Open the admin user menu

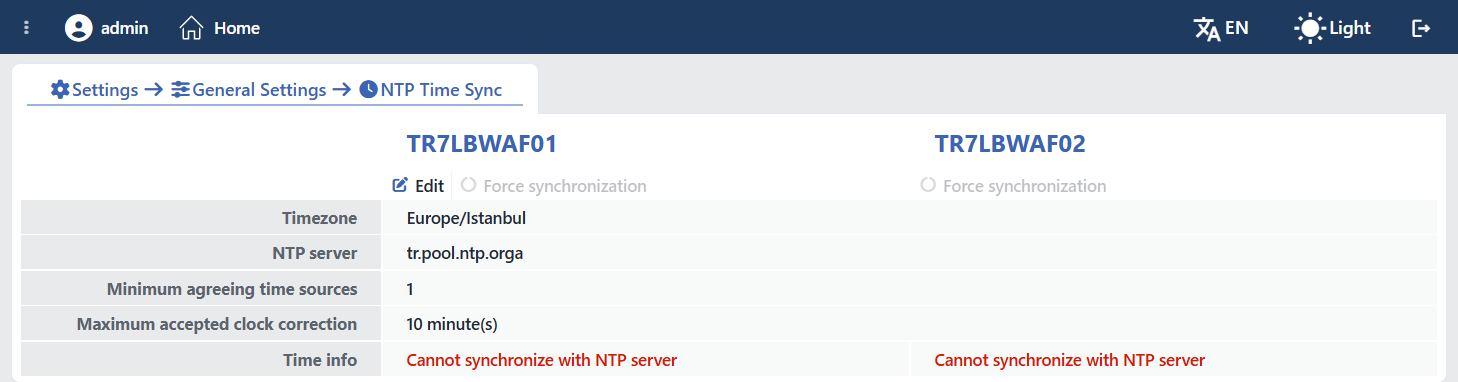(106, 28)
